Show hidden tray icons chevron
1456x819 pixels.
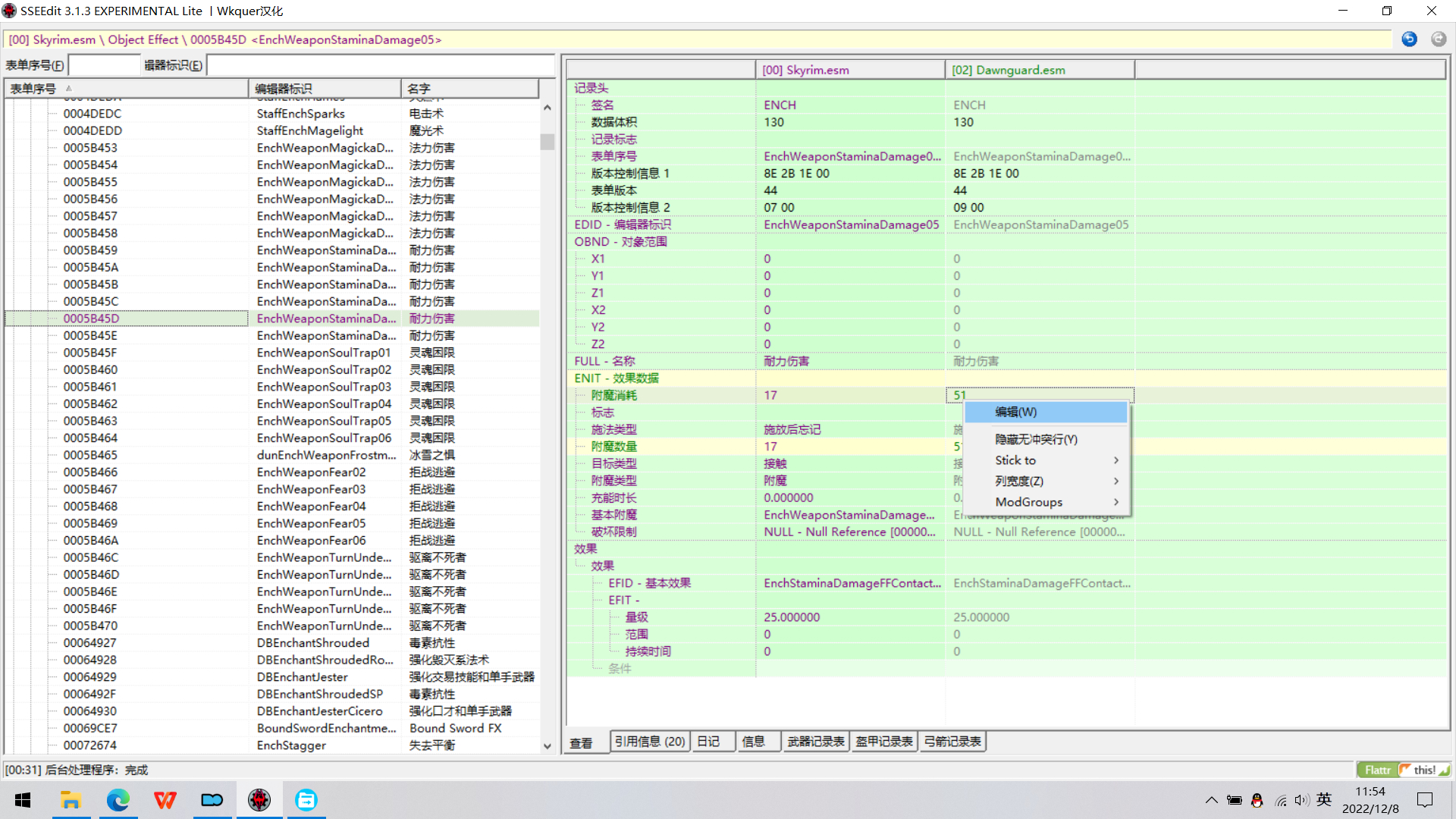1211,801
